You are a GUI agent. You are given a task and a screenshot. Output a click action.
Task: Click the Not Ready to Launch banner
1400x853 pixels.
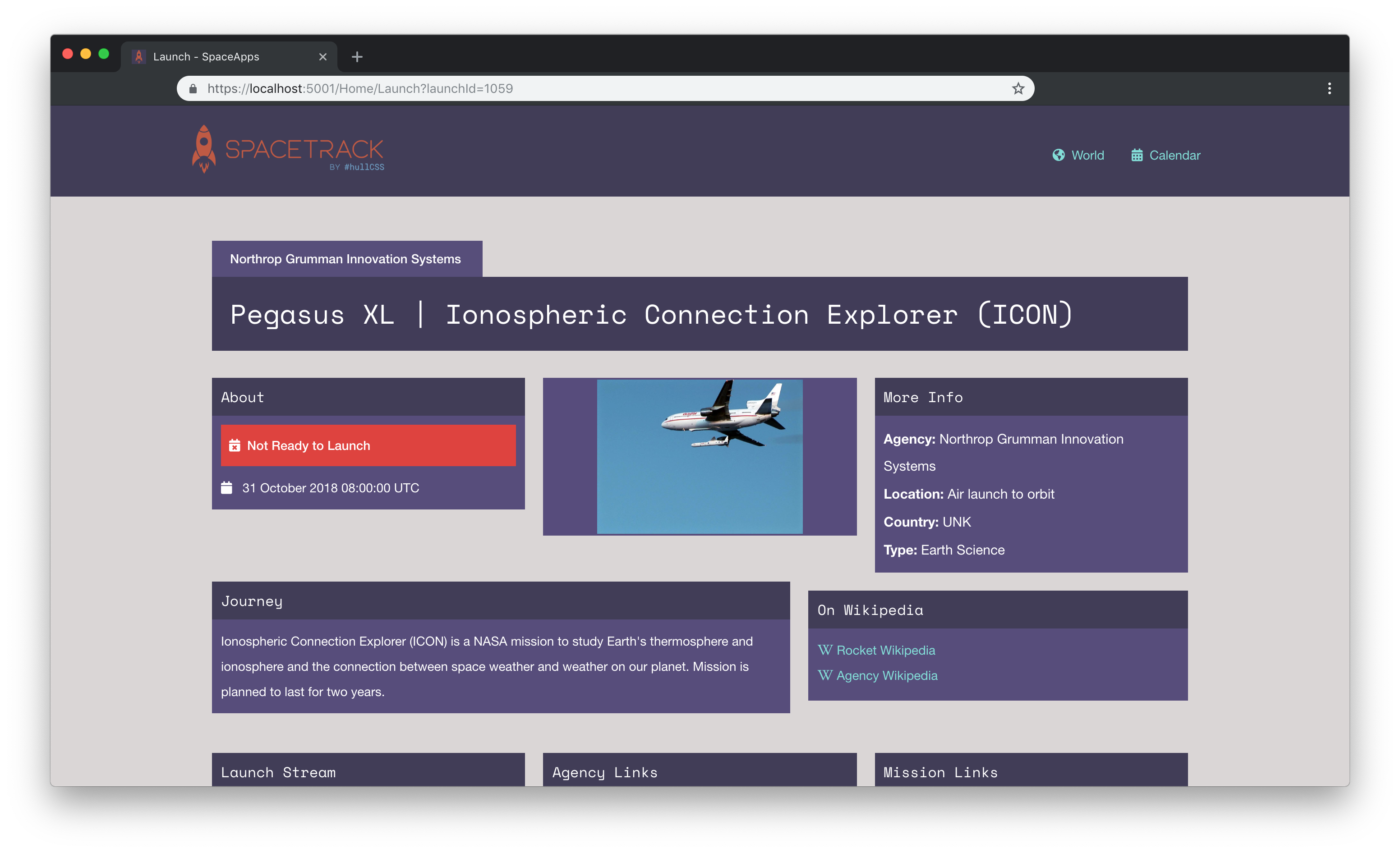tap(368, 446)
